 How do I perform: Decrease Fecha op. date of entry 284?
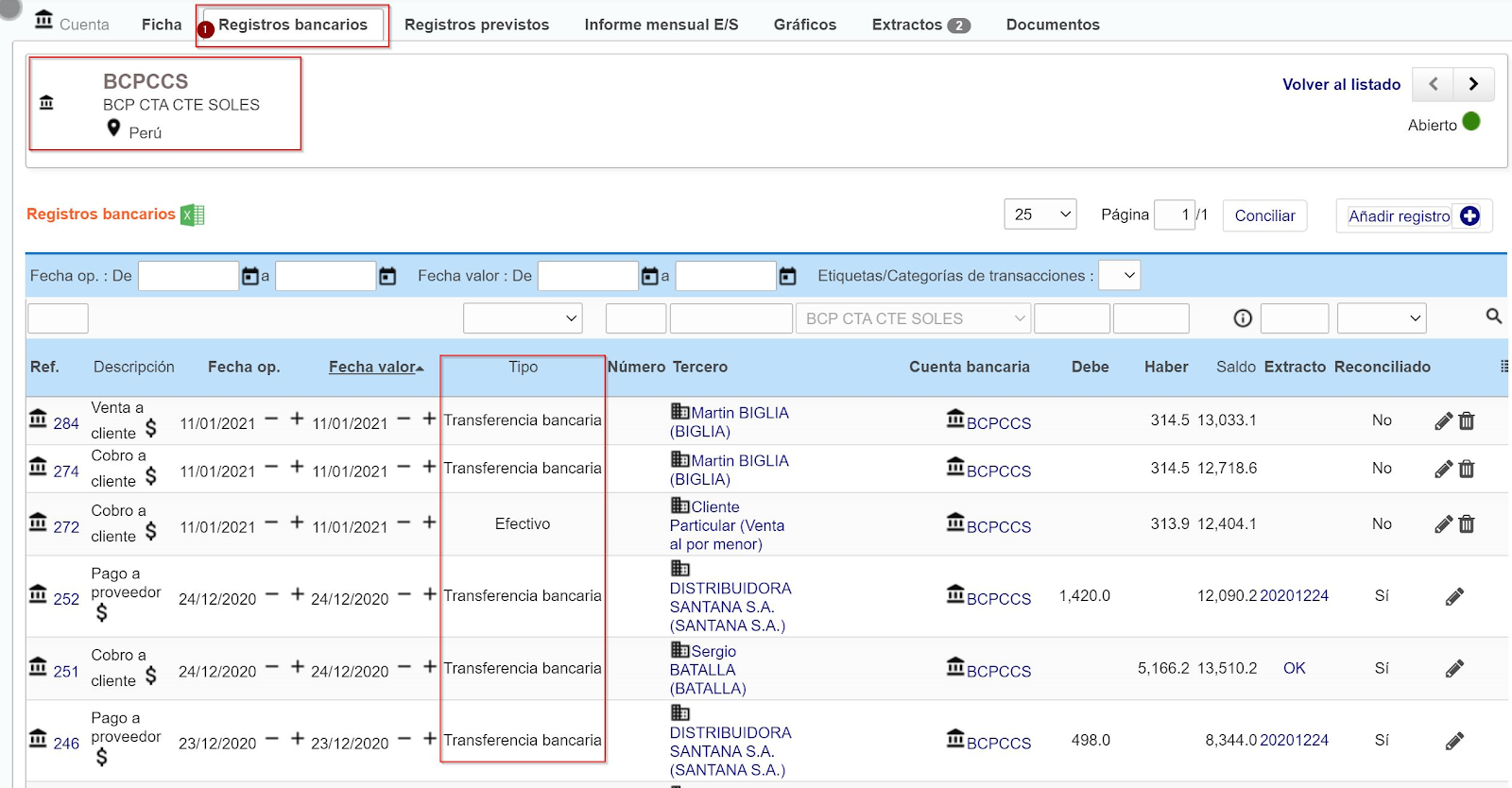click(x=271, y=419)
